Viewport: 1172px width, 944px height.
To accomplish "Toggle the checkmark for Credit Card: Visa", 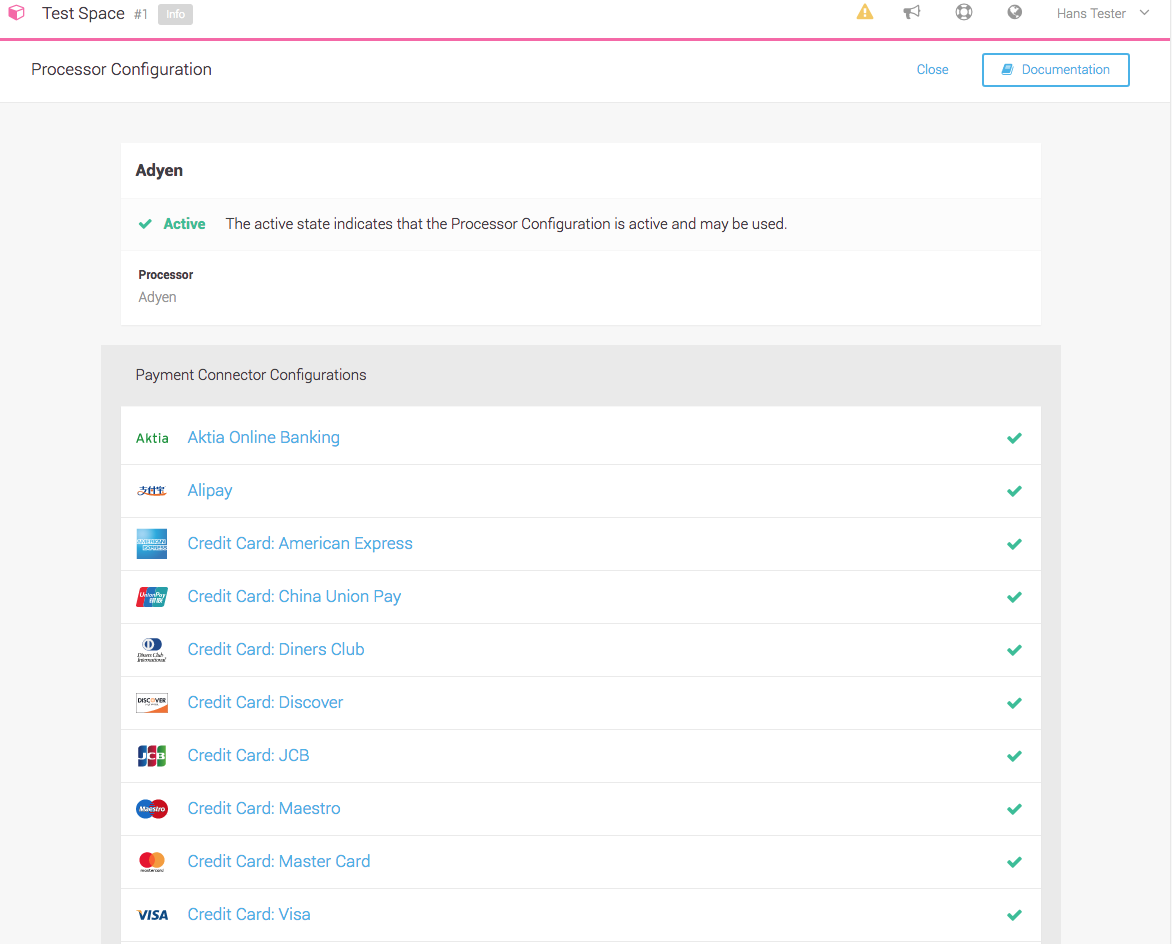I will point(1014,915).
